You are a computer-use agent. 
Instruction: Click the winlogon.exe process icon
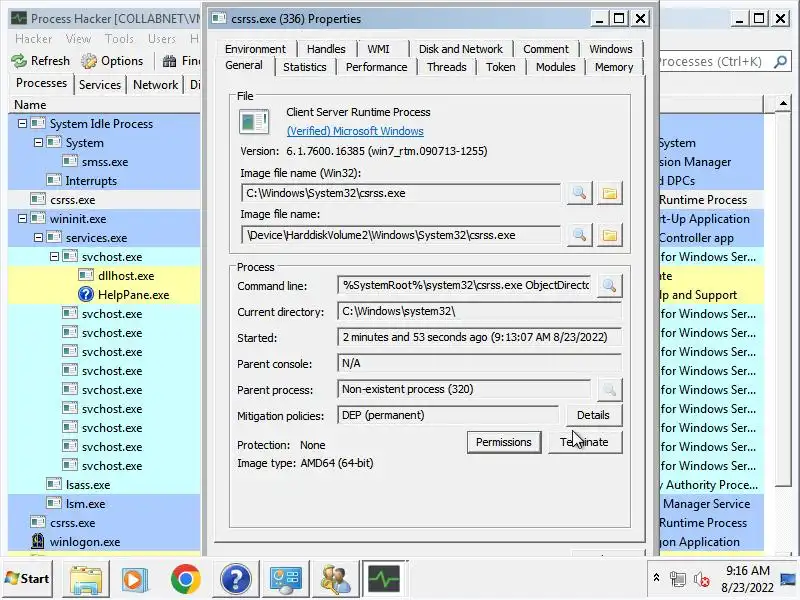click(38, 541)
